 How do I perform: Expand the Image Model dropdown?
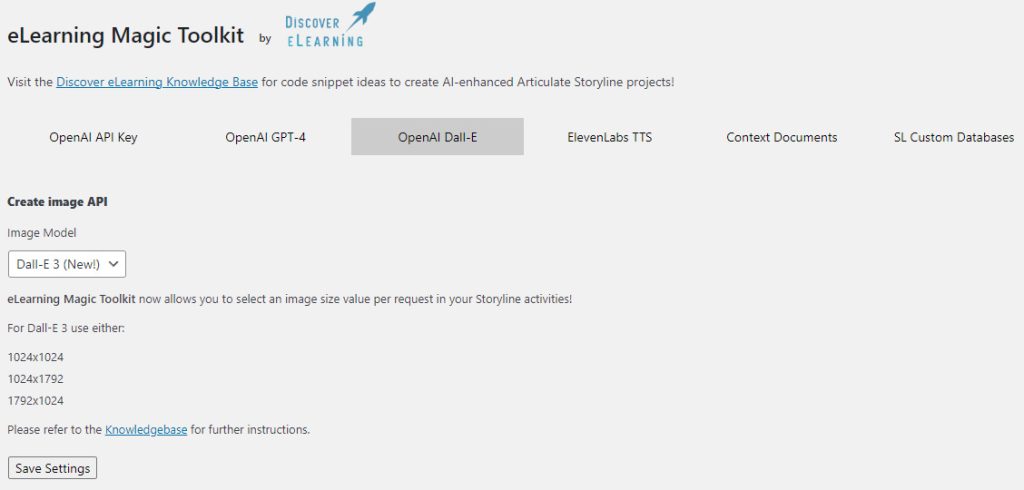[67, 264]
